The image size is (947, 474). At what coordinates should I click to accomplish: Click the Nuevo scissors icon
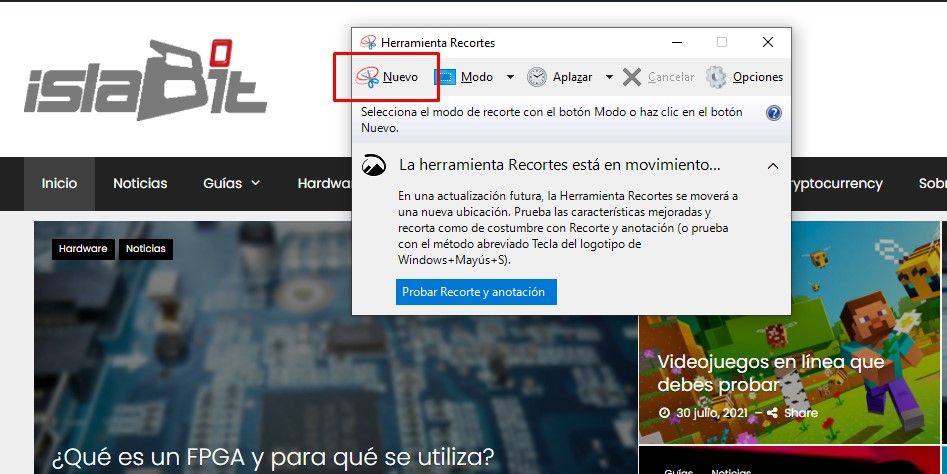pyautogui.click(x=369, y=77)
